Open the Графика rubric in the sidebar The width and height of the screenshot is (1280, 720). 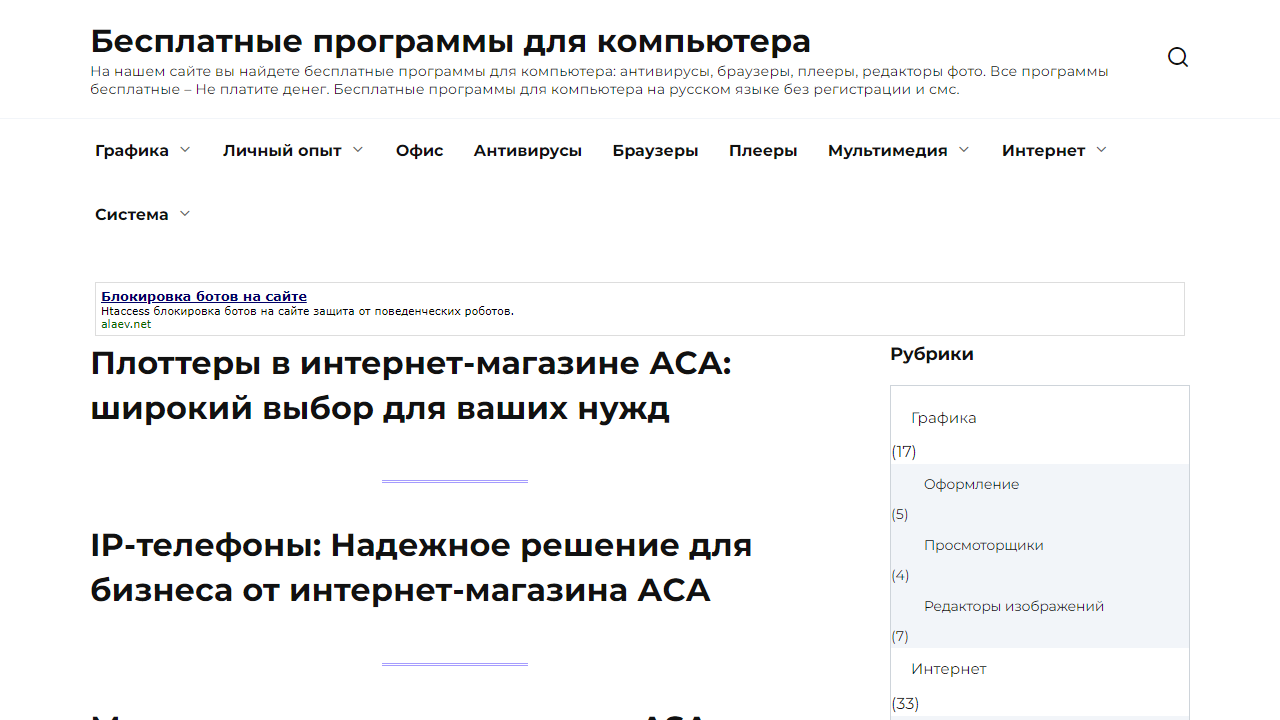pyautogui.click(x=943, y=417)
